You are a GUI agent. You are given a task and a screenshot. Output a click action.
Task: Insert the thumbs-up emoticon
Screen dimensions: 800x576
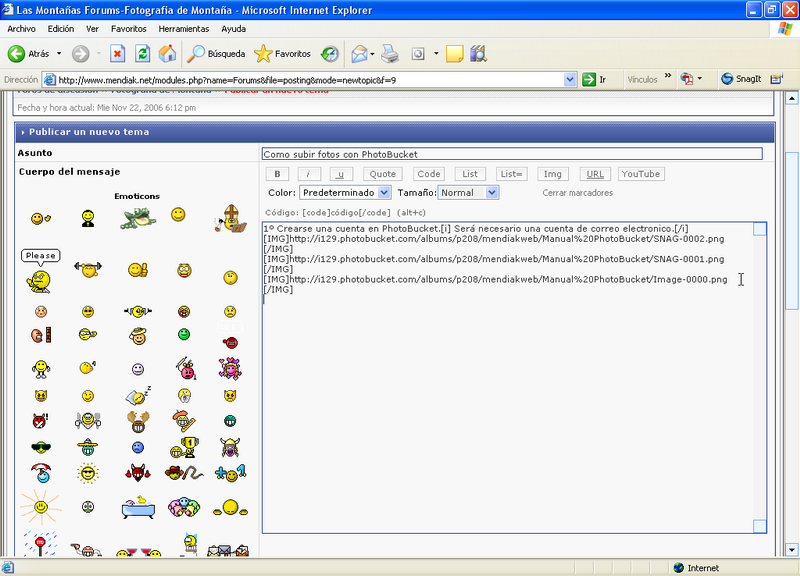click(x=138, y=270)
